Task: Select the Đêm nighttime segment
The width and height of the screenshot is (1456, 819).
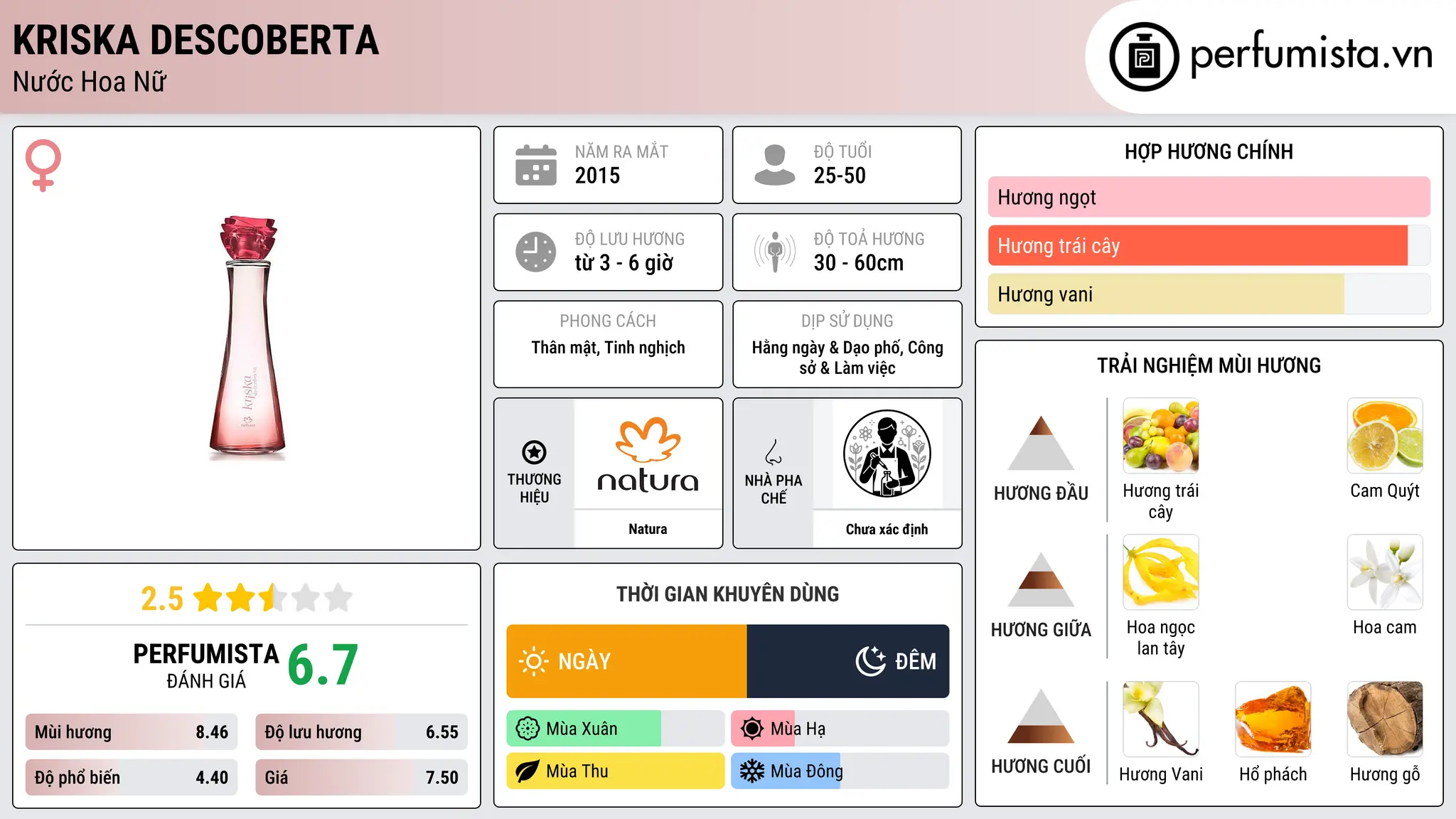Action: [848, 661]
